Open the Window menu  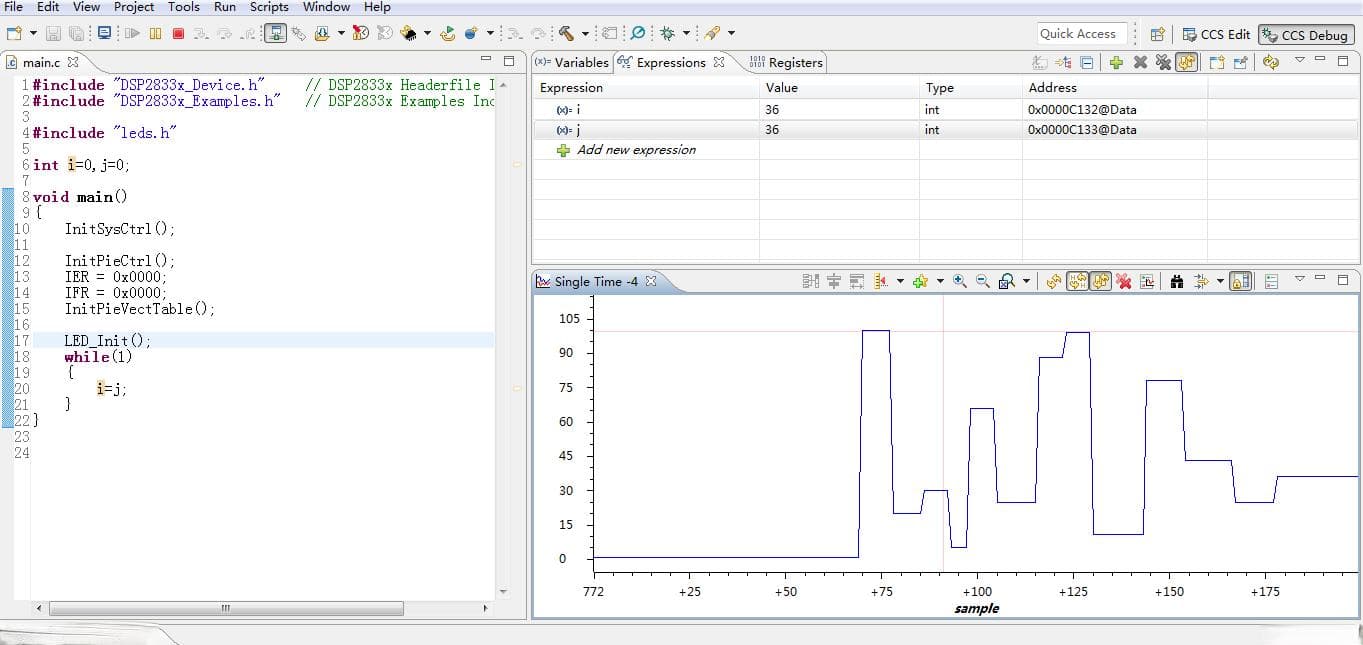tap(326, 7)
